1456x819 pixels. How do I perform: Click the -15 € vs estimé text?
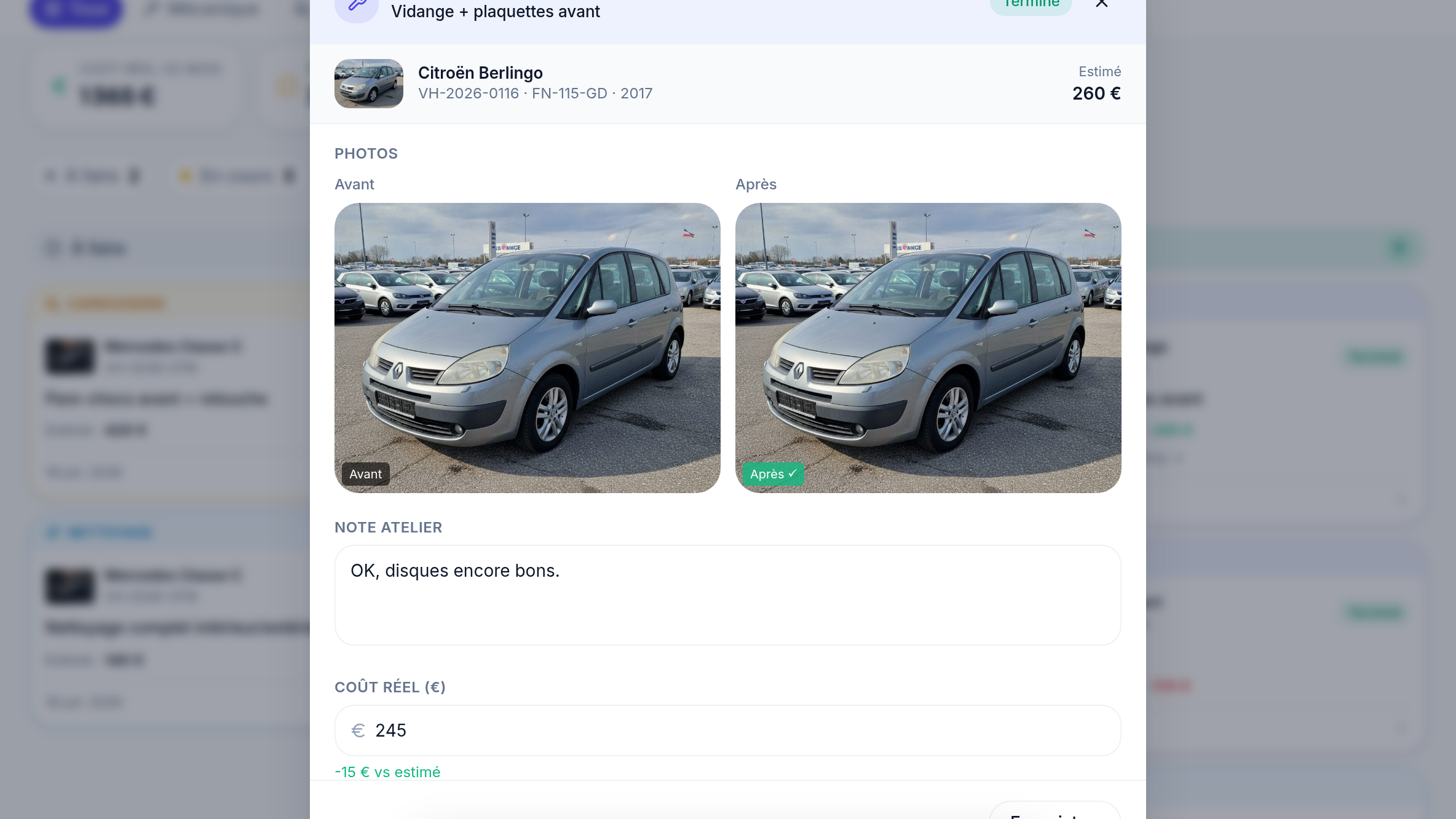tap(387, 772)
